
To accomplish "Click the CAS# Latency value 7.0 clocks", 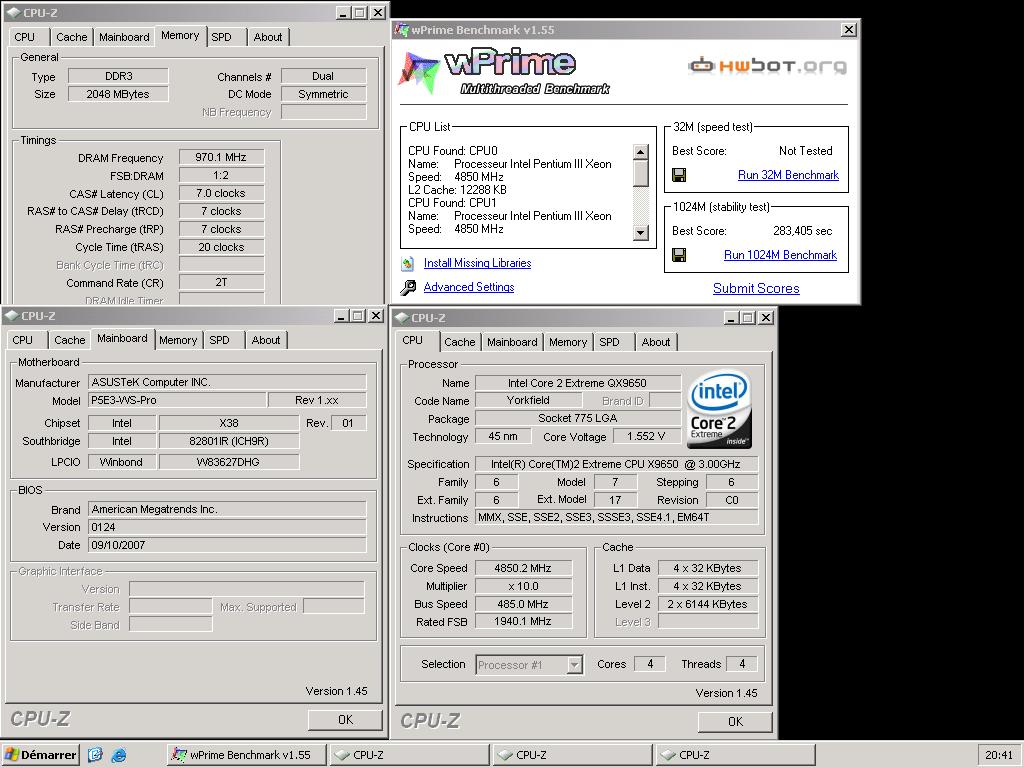I will coord(221,193).
